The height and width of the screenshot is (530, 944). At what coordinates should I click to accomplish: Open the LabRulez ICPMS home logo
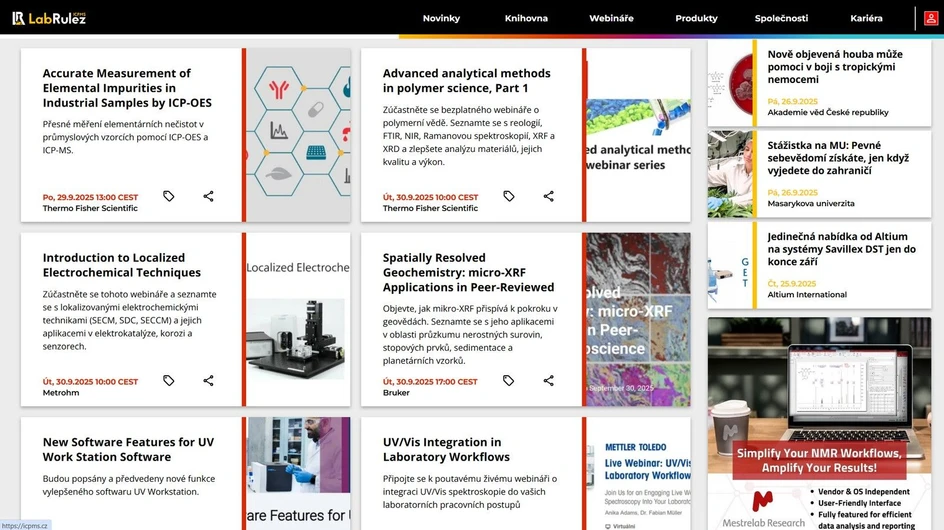49,18
